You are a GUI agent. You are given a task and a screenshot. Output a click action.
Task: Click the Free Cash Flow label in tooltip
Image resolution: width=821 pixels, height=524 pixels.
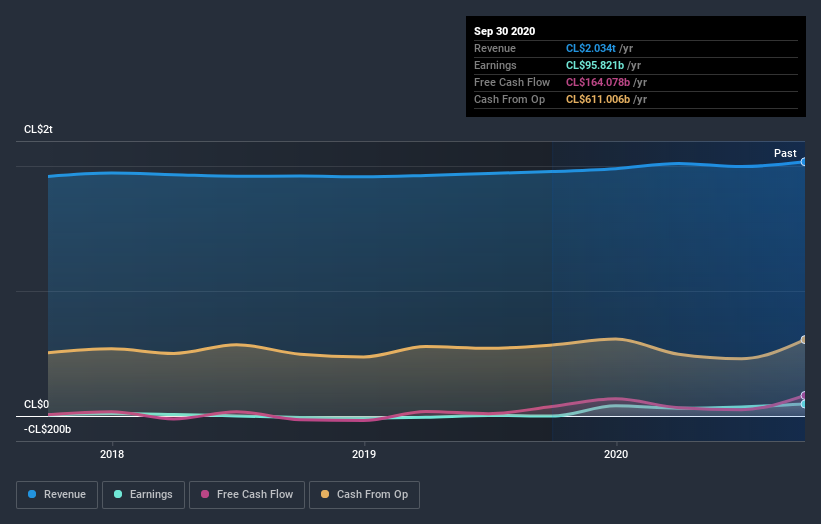click(512, 82)
